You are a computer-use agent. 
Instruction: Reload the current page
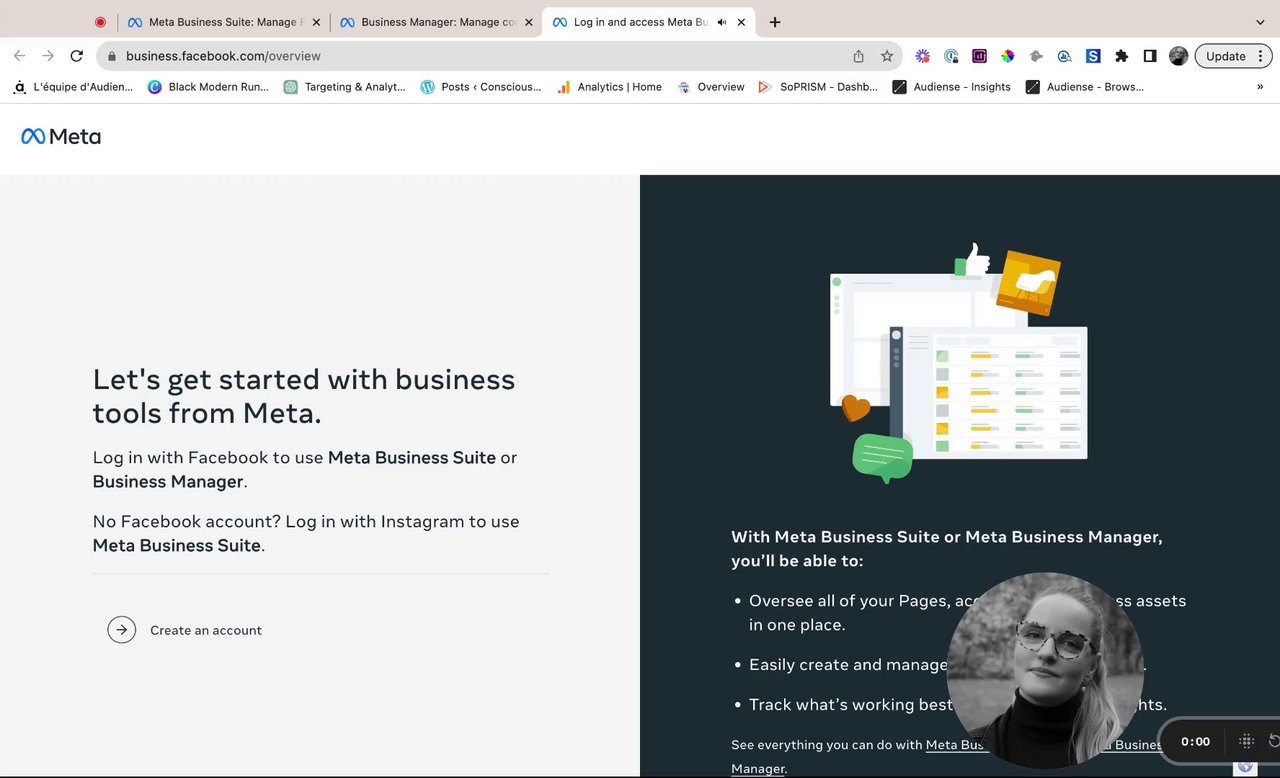tap(77, 56)
